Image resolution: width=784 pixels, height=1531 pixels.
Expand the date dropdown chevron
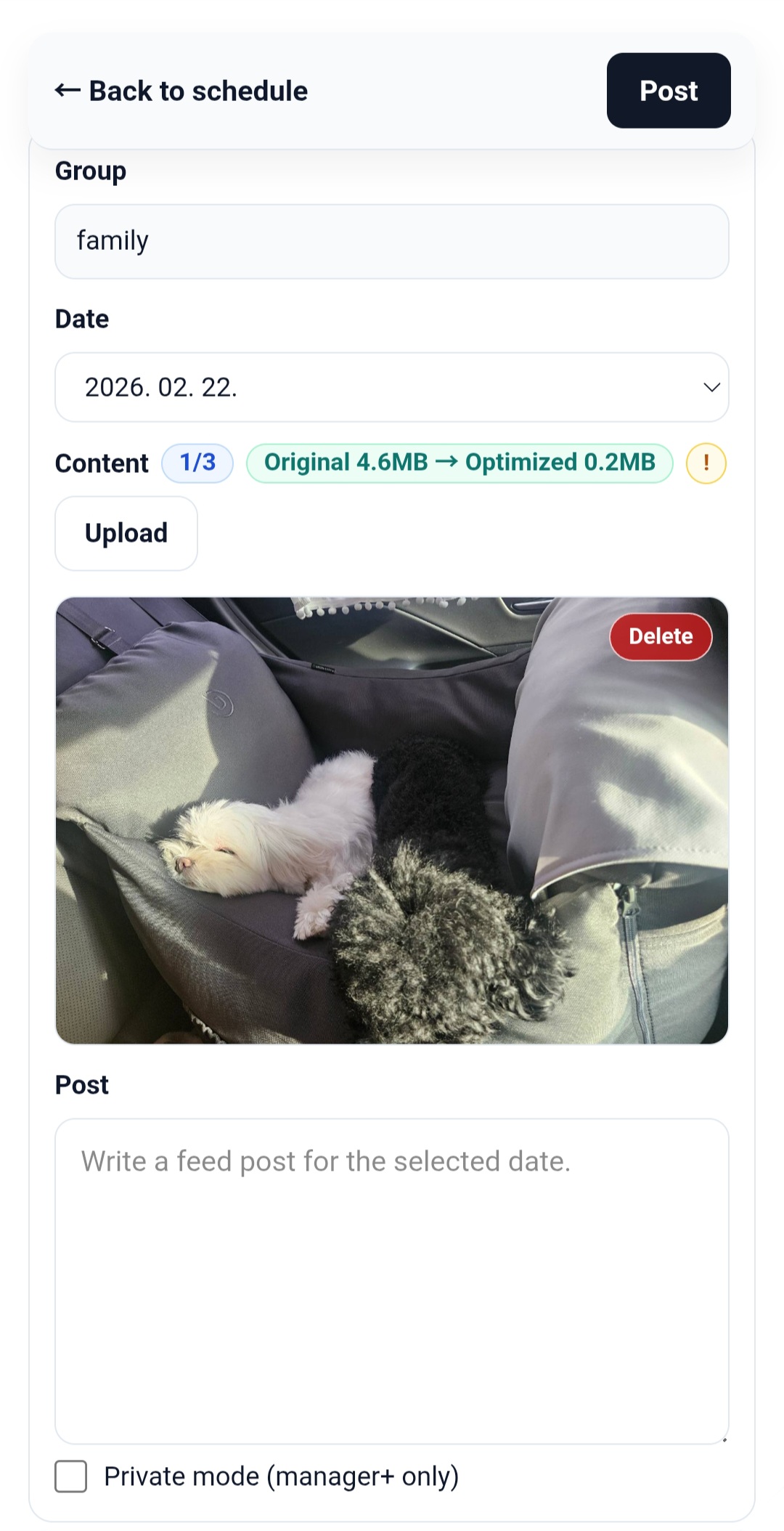click(711, 387)
